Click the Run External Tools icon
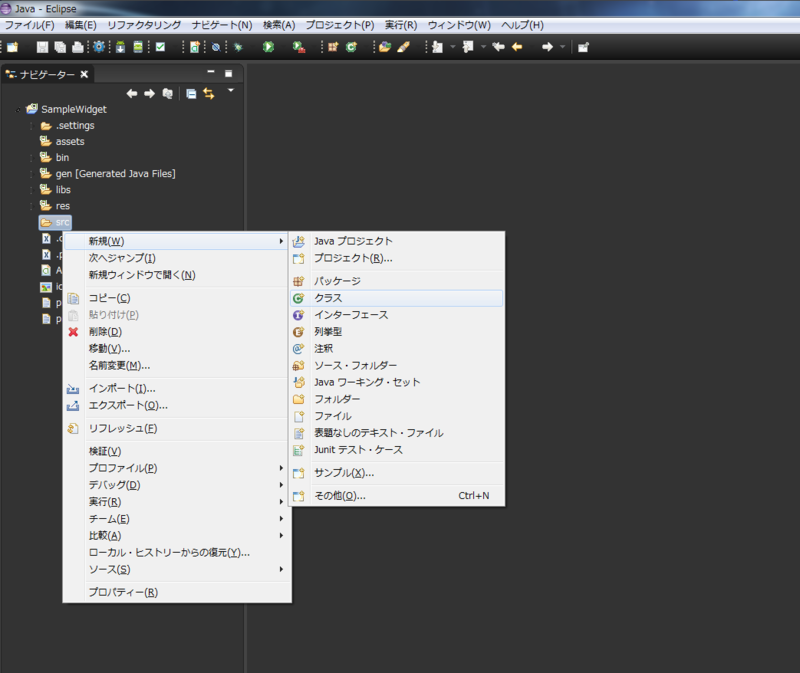 (x=299, y=47)
